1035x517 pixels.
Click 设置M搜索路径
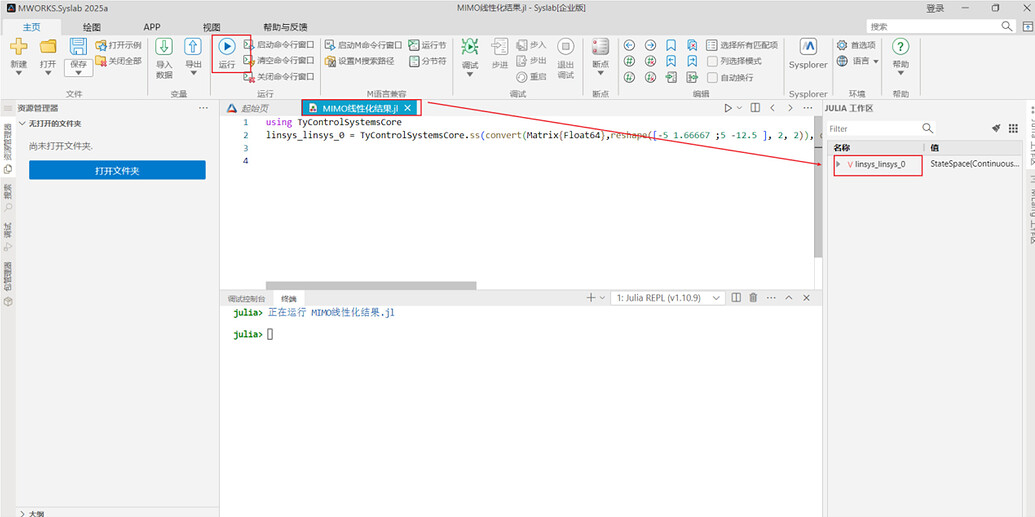click(360, 61)
